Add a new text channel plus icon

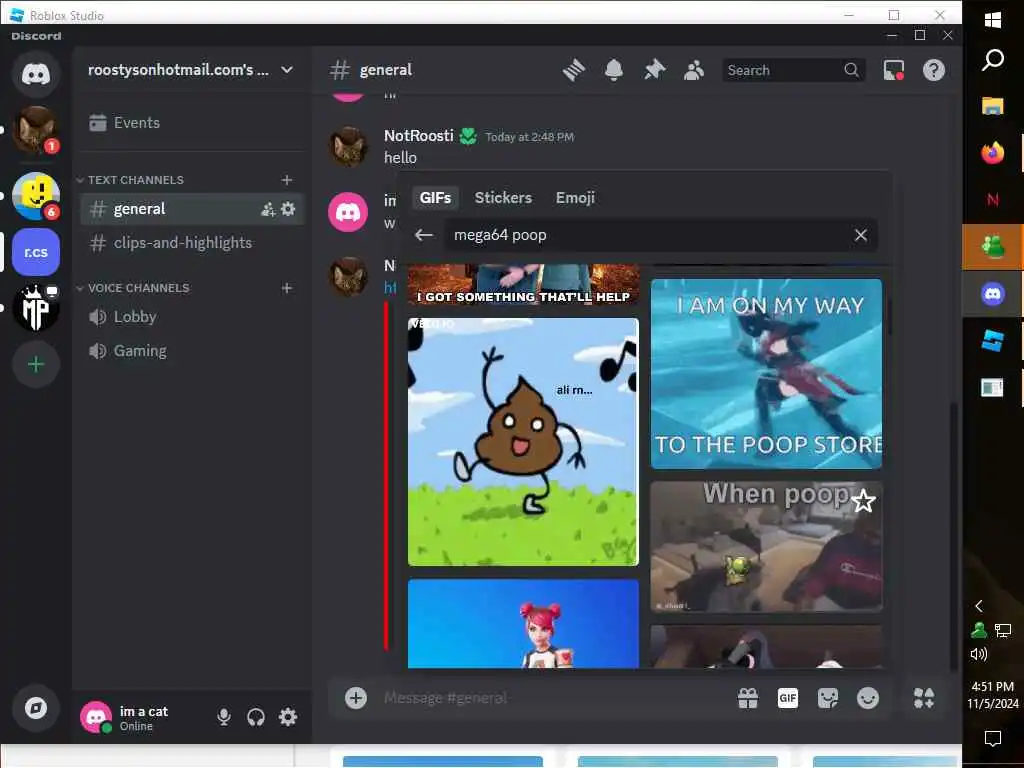pos(287,180)
